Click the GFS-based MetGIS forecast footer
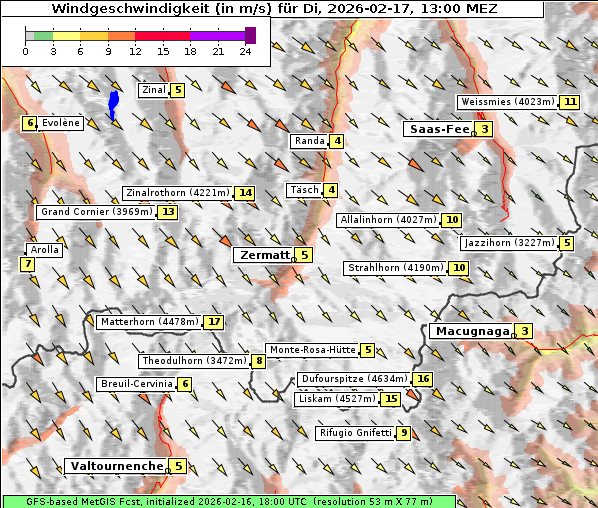598x508 pixels. point(229,502)
